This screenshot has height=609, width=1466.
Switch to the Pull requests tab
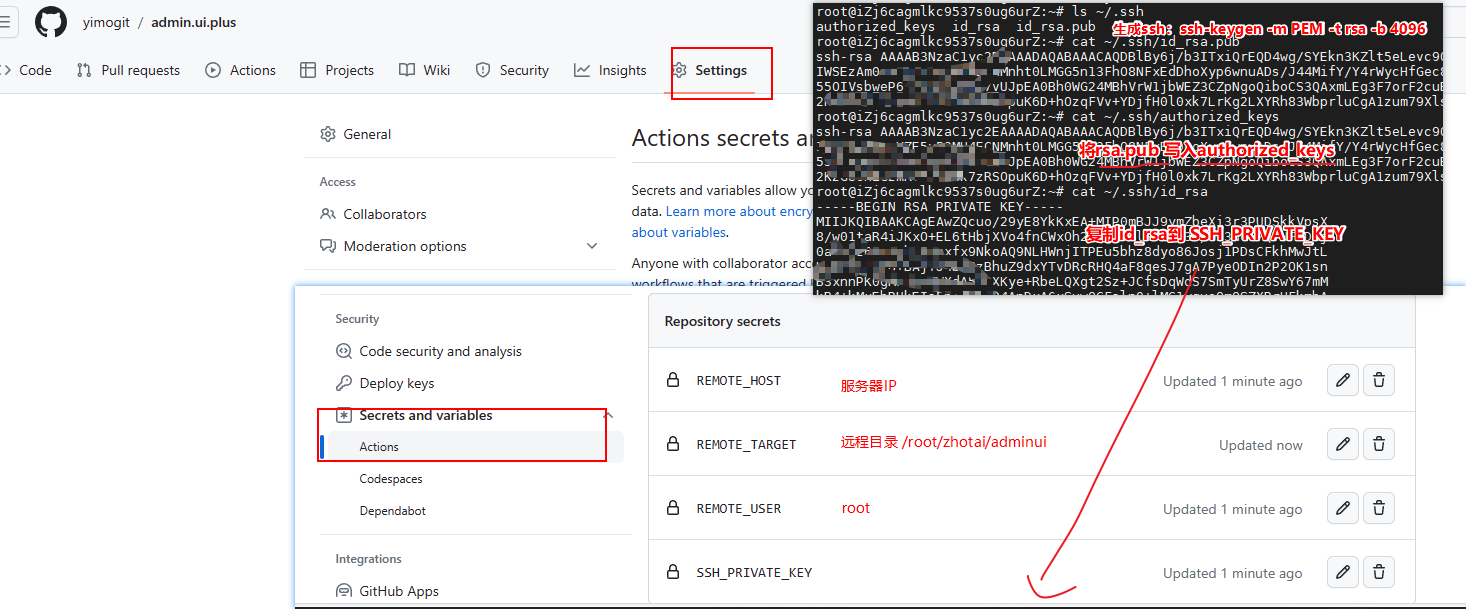(x=128, y=70)
